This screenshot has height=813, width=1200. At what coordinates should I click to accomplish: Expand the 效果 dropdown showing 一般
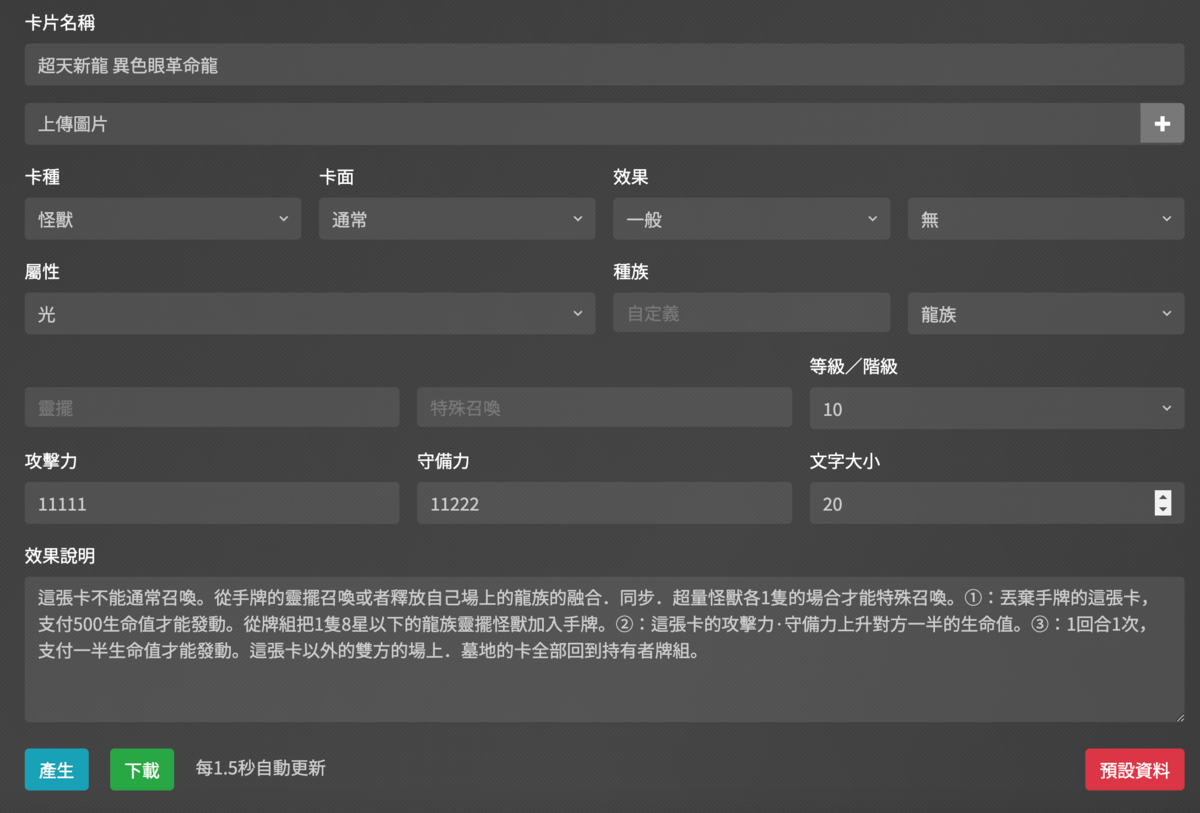(750, 219)
